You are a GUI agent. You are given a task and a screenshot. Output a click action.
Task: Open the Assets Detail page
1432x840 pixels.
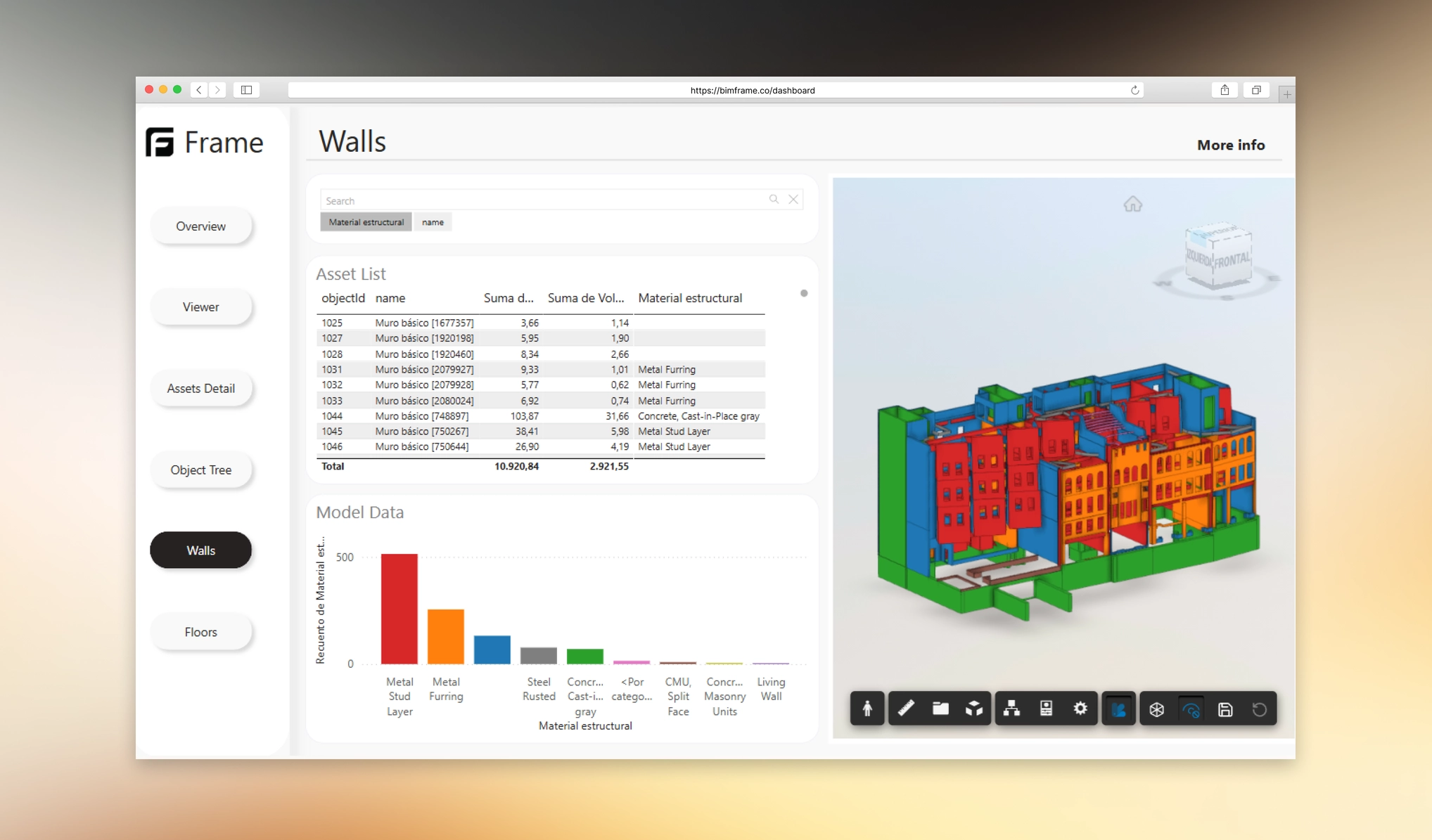pos(200,388)
